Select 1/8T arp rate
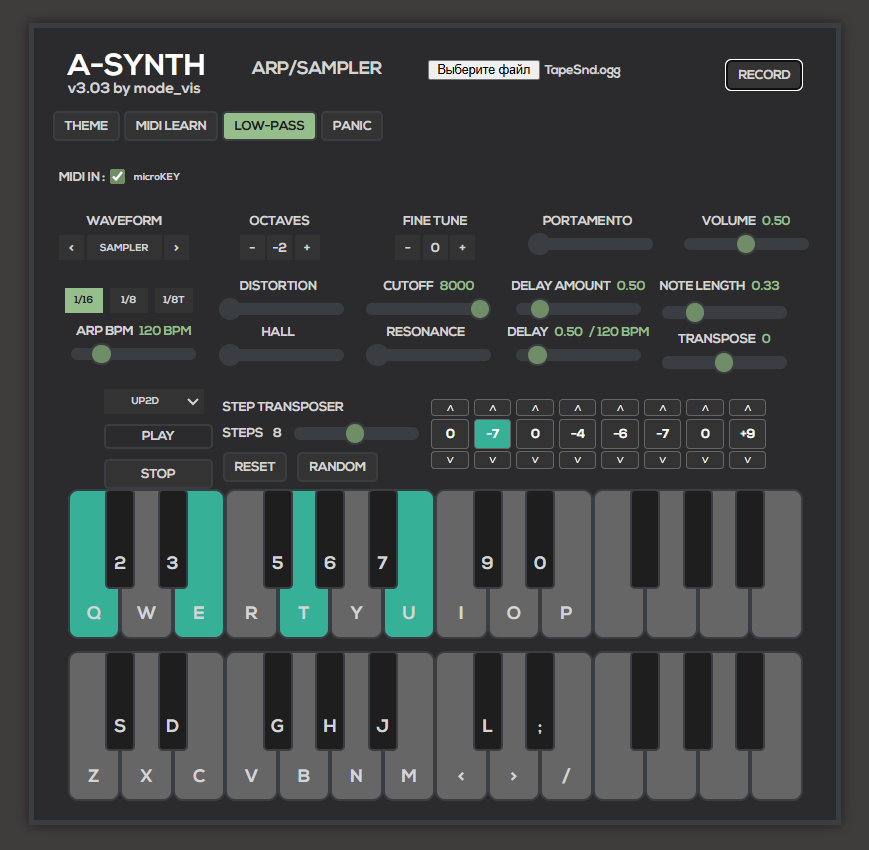Viewport: 869px width, 850px height. [x=173, y=300]
